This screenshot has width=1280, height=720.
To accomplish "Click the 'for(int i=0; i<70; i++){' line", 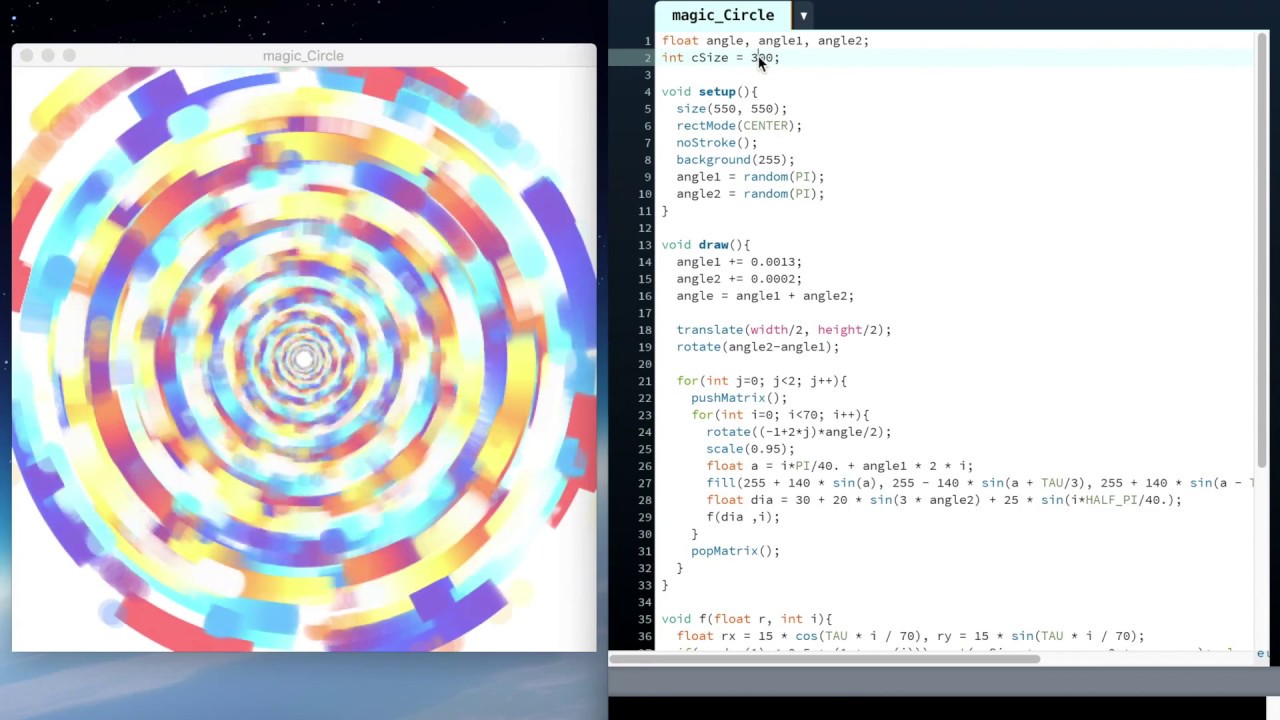I will [x=780, y=415].
